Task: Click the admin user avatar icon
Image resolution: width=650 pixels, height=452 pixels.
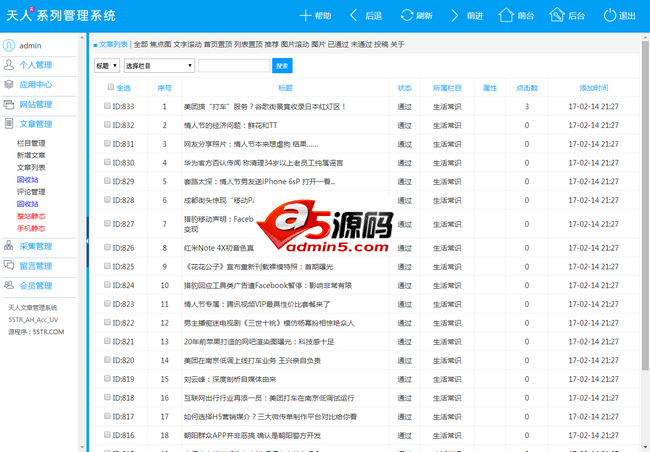Action: [x=9, y=45]
